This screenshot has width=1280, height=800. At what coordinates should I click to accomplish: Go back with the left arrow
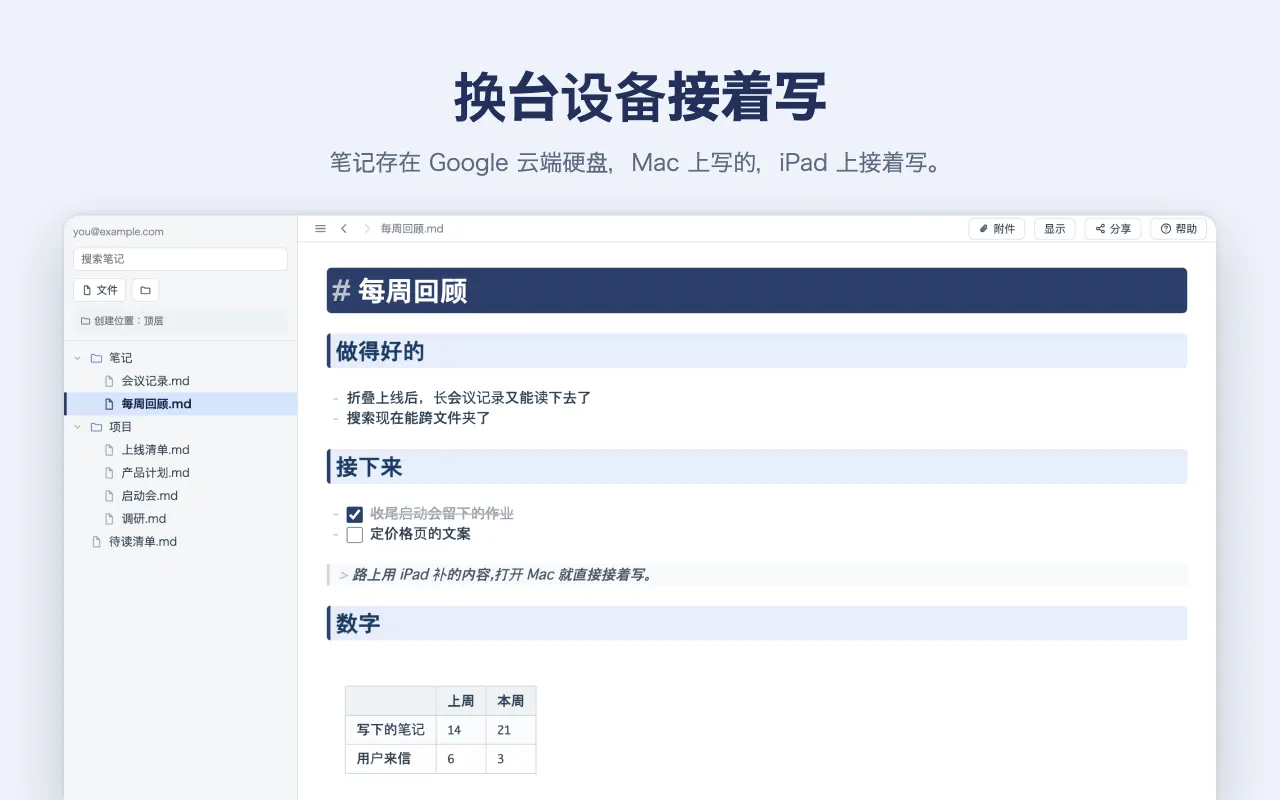coord(344,229)
